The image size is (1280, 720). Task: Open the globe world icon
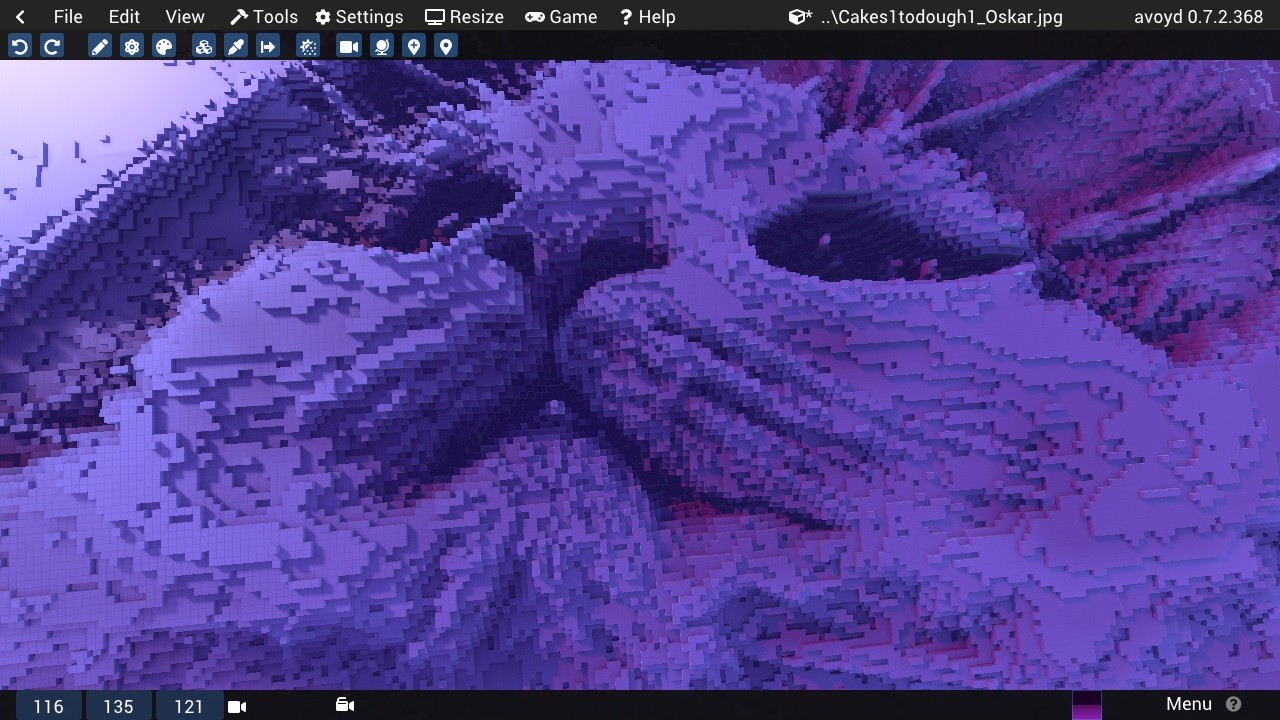tap(381, 47)
